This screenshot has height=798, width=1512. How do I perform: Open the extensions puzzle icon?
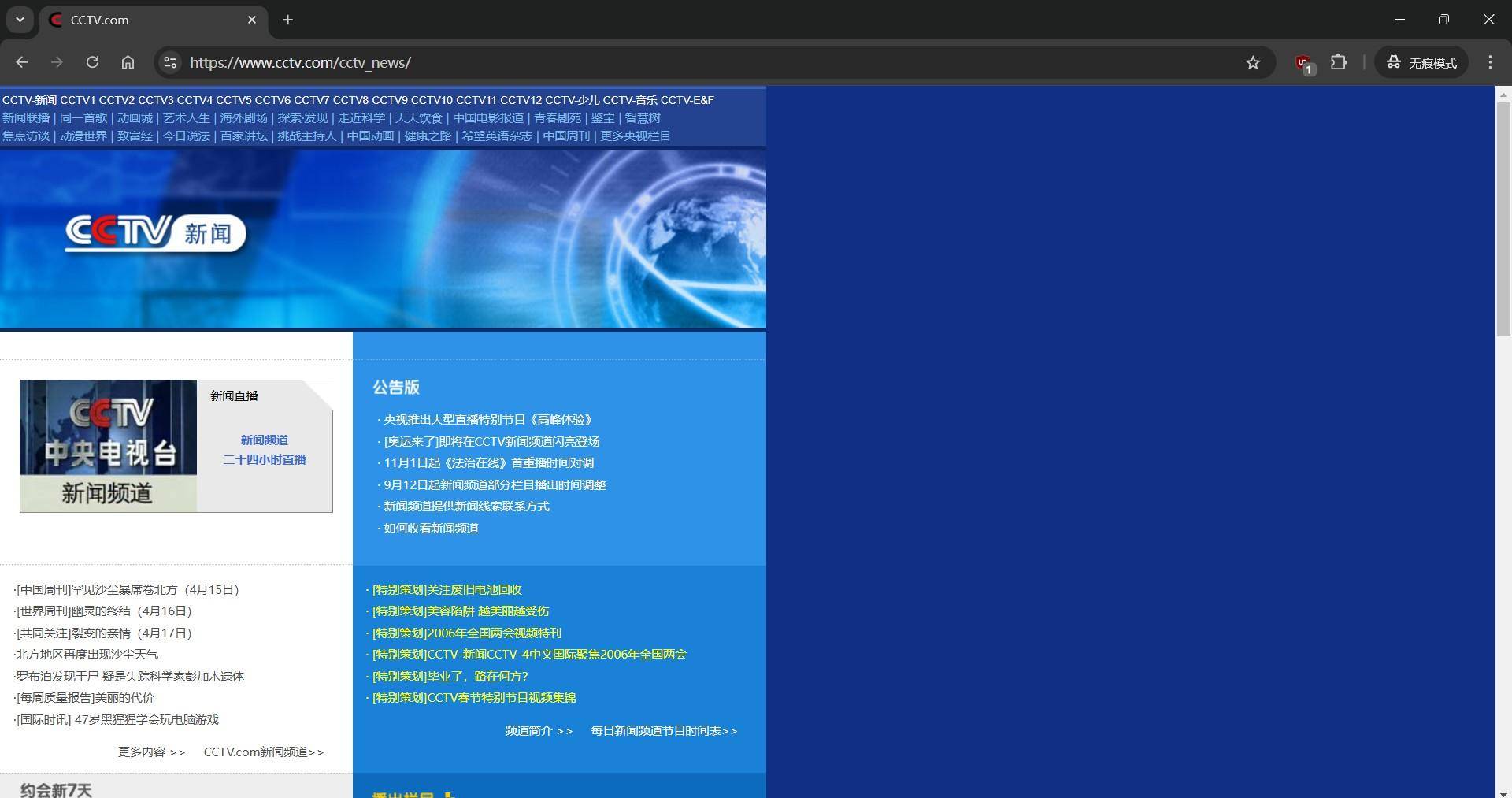click(1339, 62)
